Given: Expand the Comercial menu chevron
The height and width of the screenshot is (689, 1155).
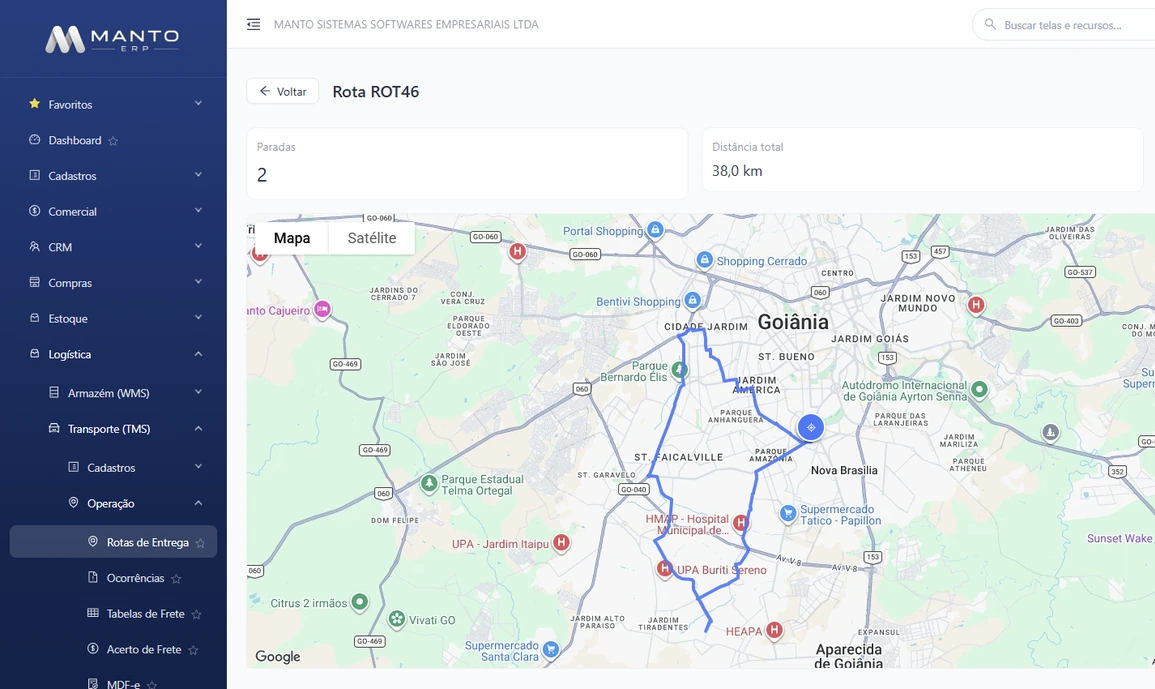Looking at the screenshot, I should [x=198, y=210].
